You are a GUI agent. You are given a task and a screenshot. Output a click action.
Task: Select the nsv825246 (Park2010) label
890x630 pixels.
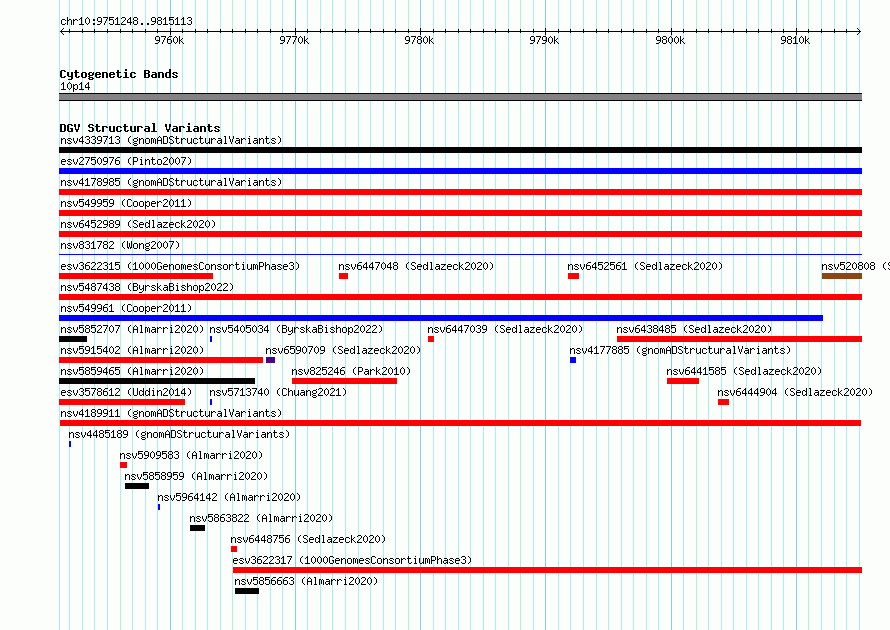[x=351, y=371]
